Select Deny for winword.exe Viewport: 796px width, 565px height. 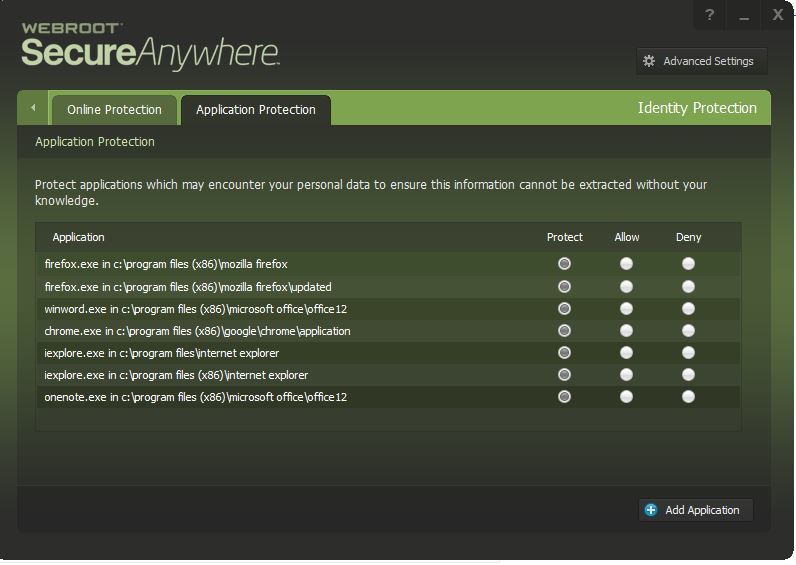[688, 309]
